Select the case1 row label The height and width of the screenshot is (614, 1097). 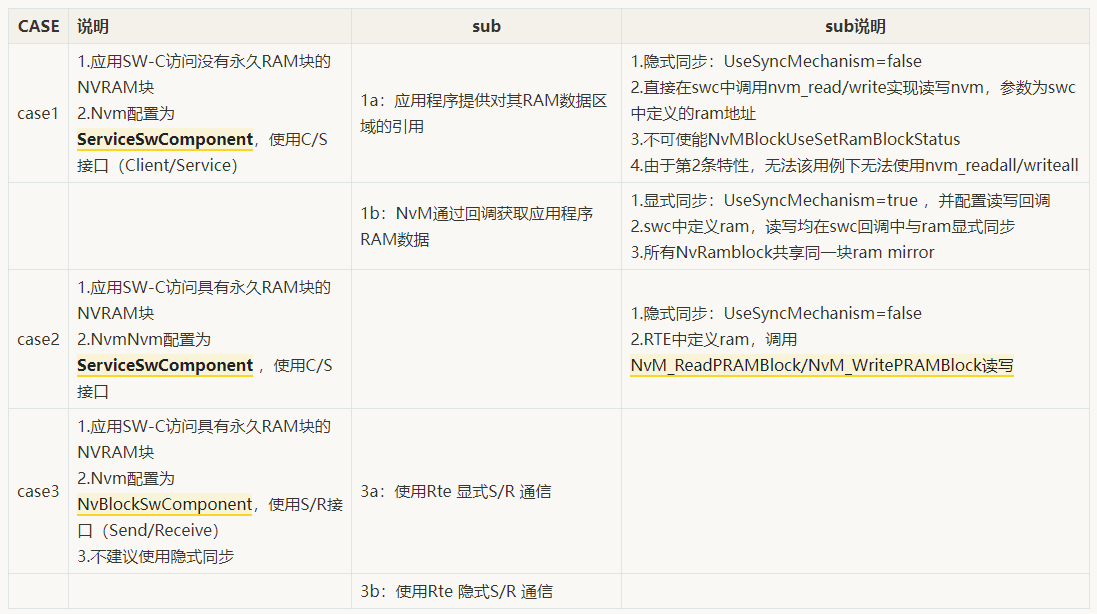click(36, 113)
